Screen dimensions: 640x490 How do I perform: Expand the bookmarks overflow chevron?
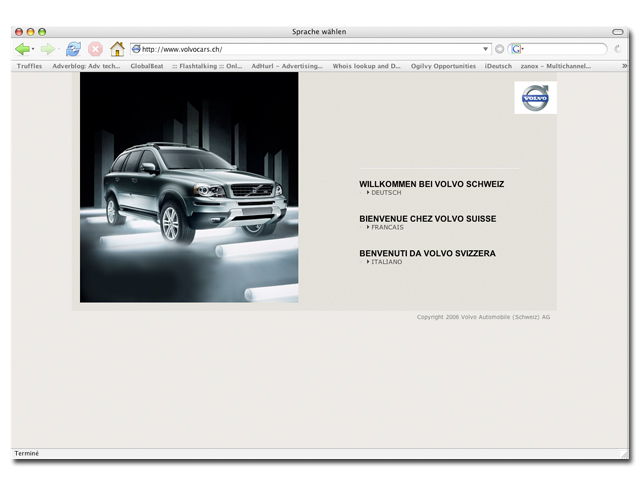click(x=625, y=66)
